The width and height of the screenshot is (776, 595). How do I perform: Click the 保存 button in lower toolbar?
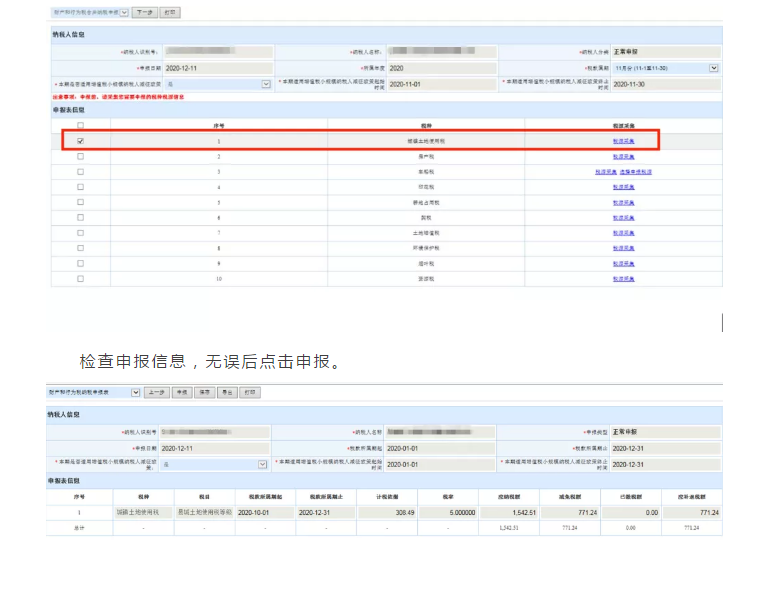(x=204, y=393)
